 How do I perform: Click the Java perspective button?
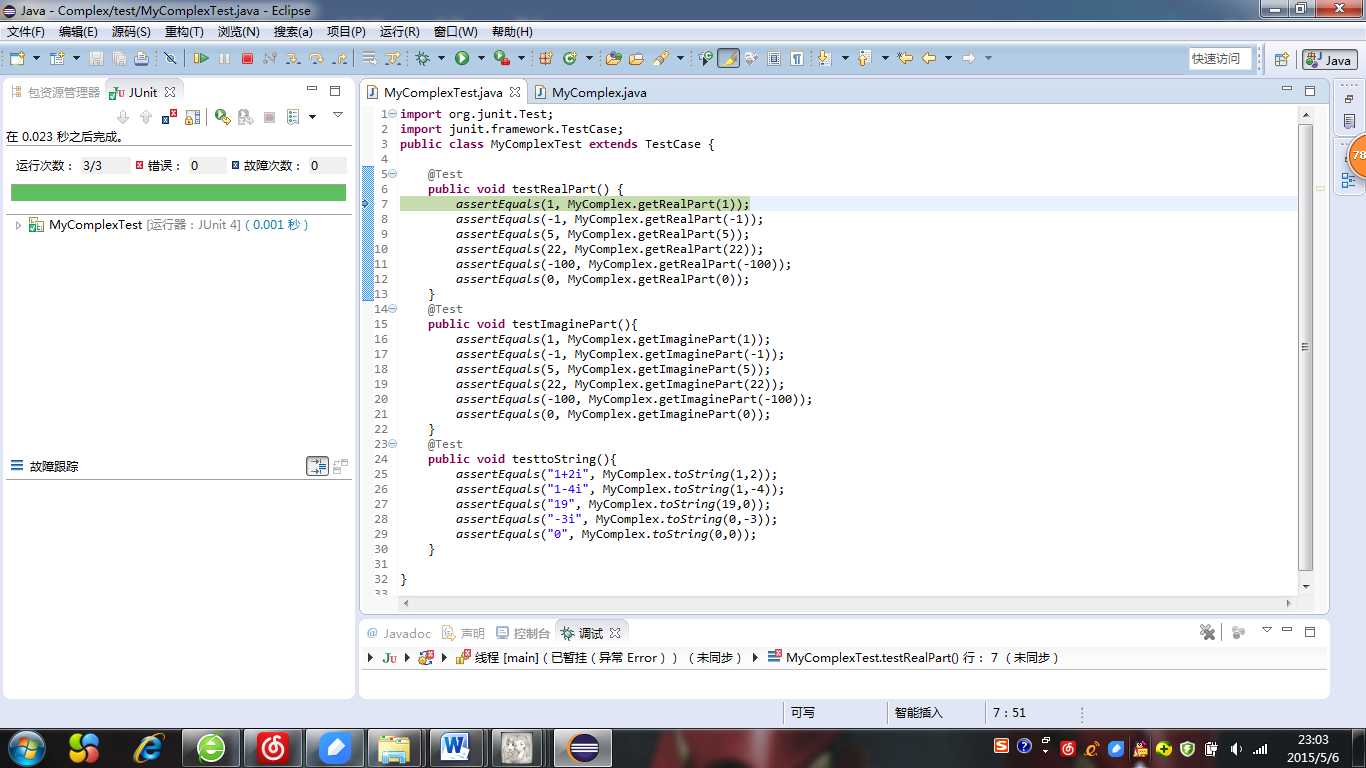coord(1329,60)
